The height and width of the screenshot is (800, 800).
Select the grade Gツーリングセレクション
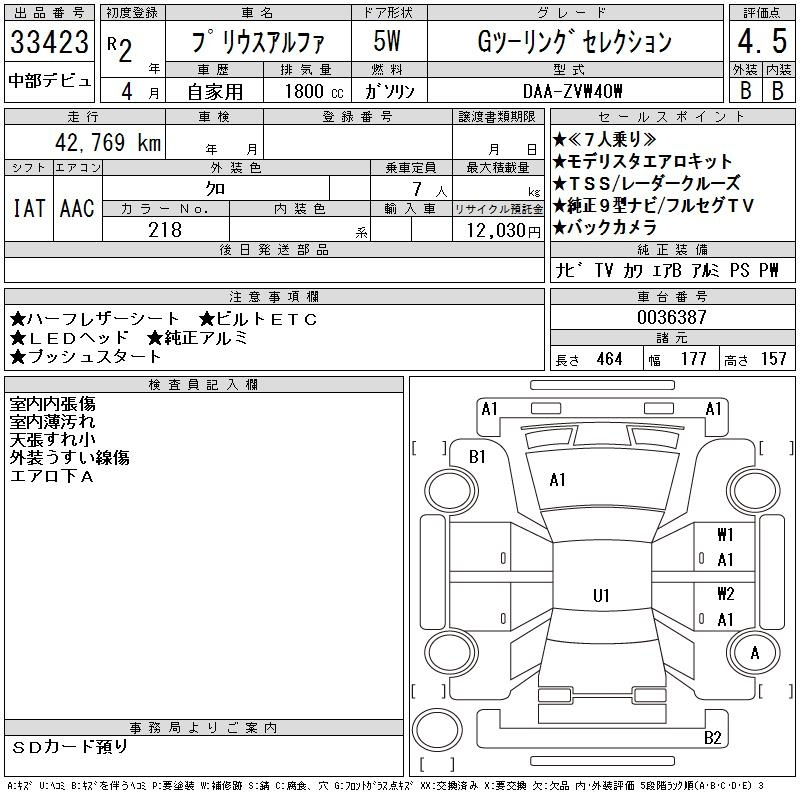tap(574, 42)
